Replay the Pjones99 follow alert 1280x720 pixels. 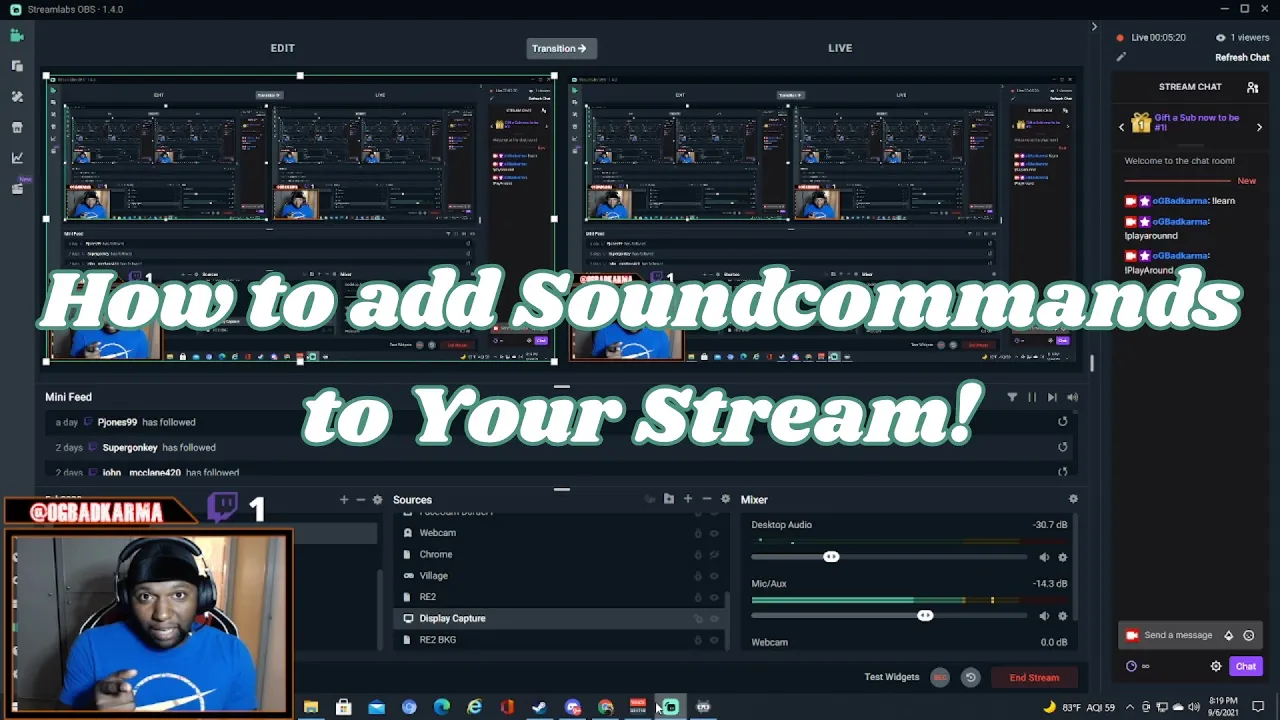click(x=1063, y=422)
